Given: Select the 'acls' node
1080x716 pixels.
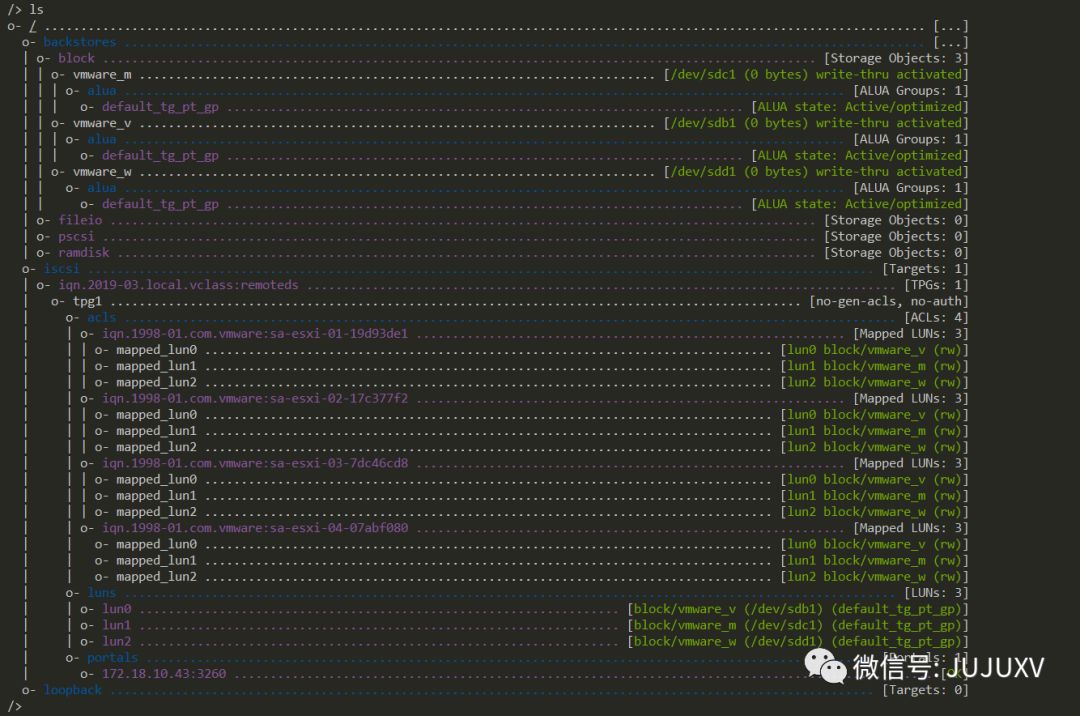Looking at the screenshot, I should pyautogui.click(x=101, y=317).
